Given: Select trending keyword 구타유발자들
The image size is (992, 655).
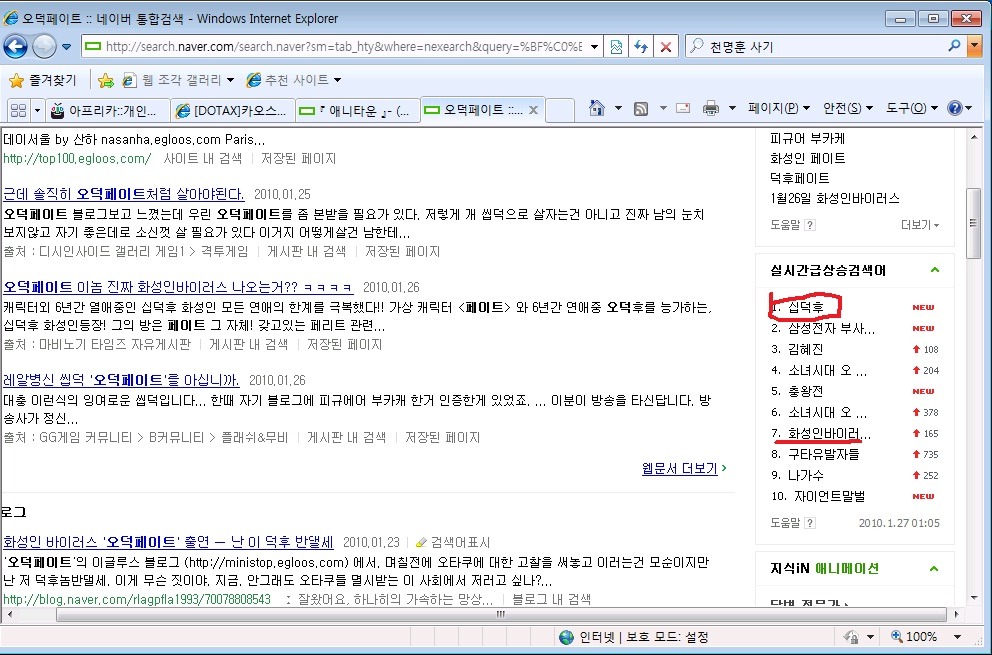Looking at the screenshot, I should coord(824,454).
